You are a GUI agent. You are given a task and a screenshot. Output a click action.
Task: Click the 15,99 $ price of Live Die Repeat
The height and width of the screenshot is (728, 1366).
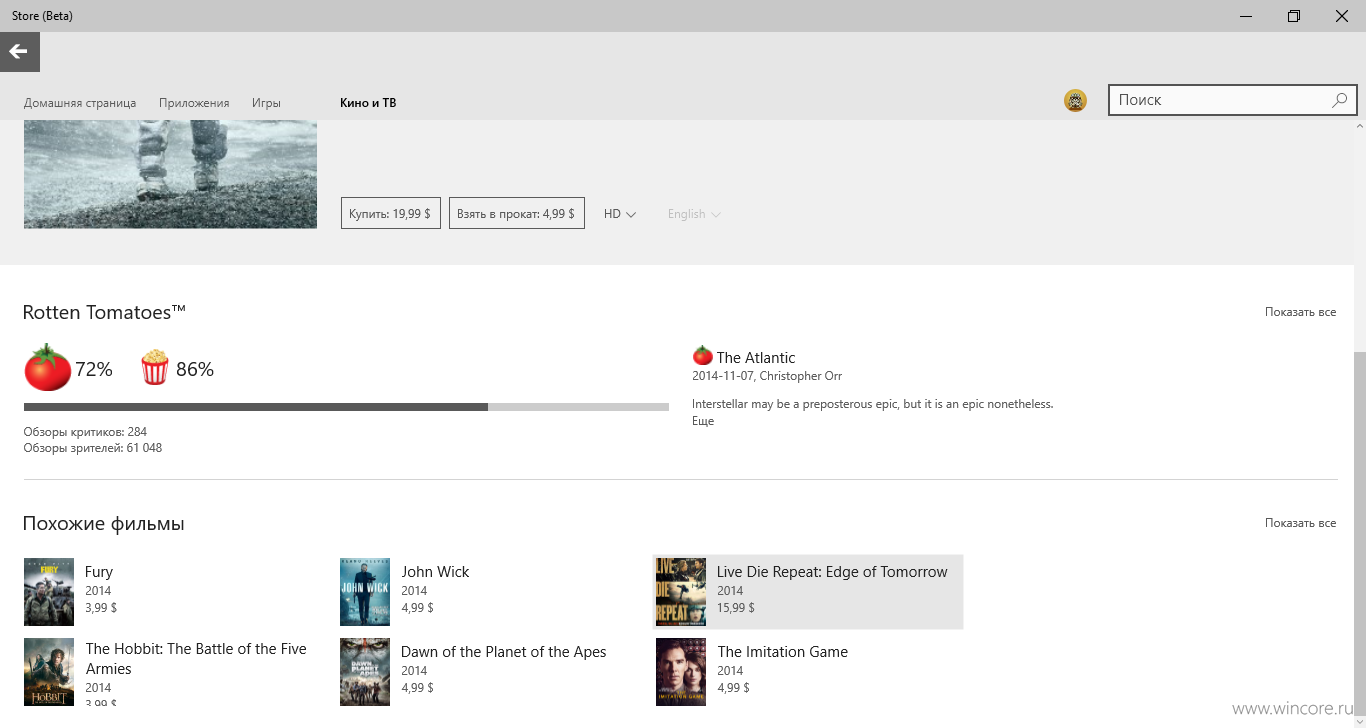736,608
